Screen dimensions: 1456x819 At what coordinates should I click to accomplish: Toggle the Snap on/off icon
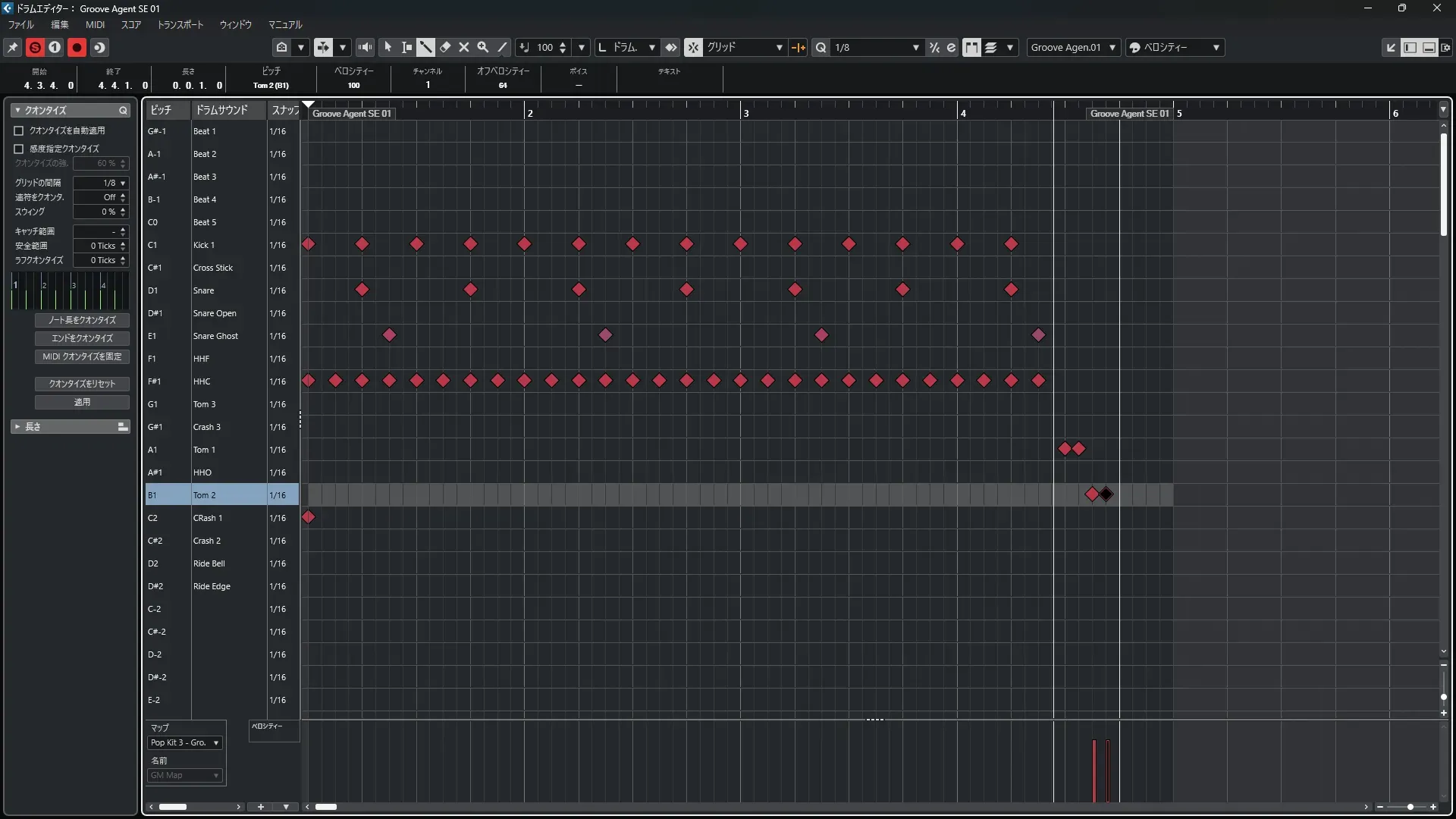(x=693, y=47)
